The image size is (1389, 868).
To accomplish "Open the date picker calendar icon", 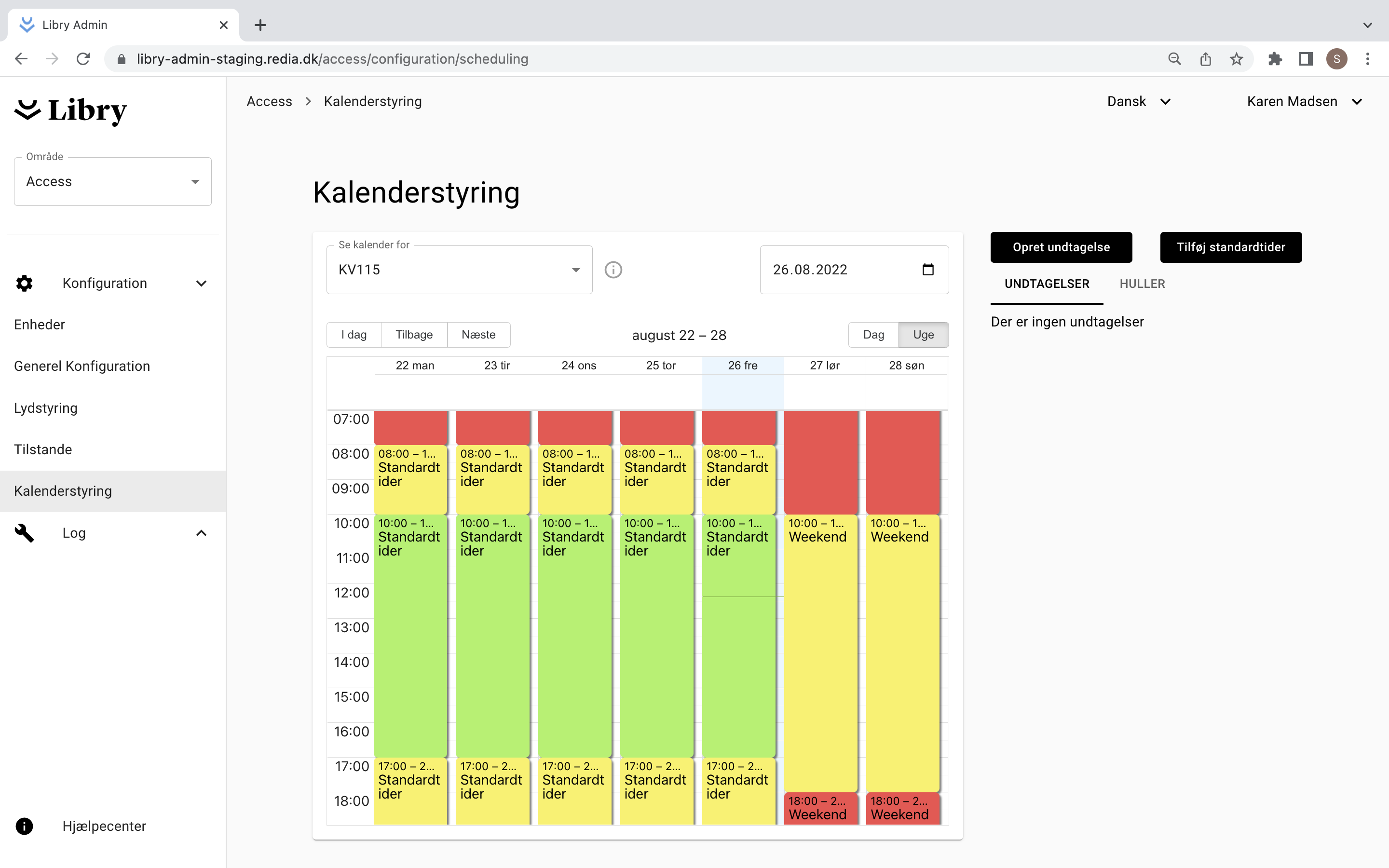I will coord(927,270).
